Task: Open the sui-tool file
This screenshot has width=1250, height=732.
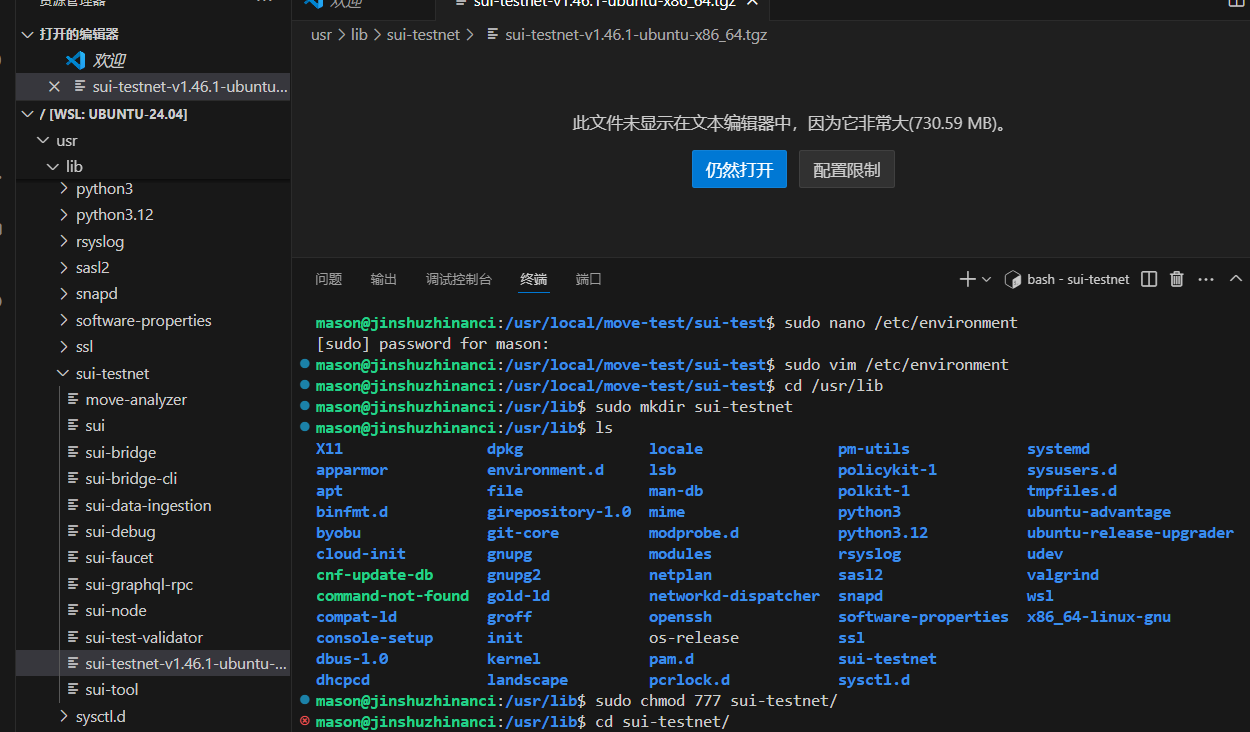Action: 112,690
